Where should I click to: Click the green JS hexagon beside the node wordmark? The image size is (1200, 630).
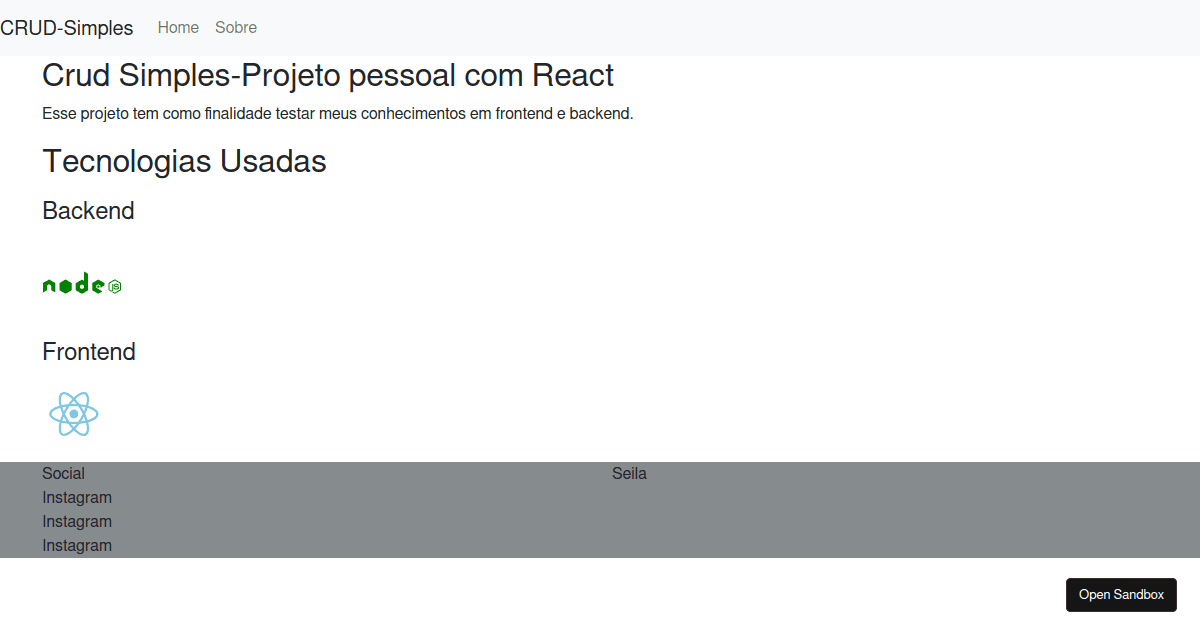point(114,285)
